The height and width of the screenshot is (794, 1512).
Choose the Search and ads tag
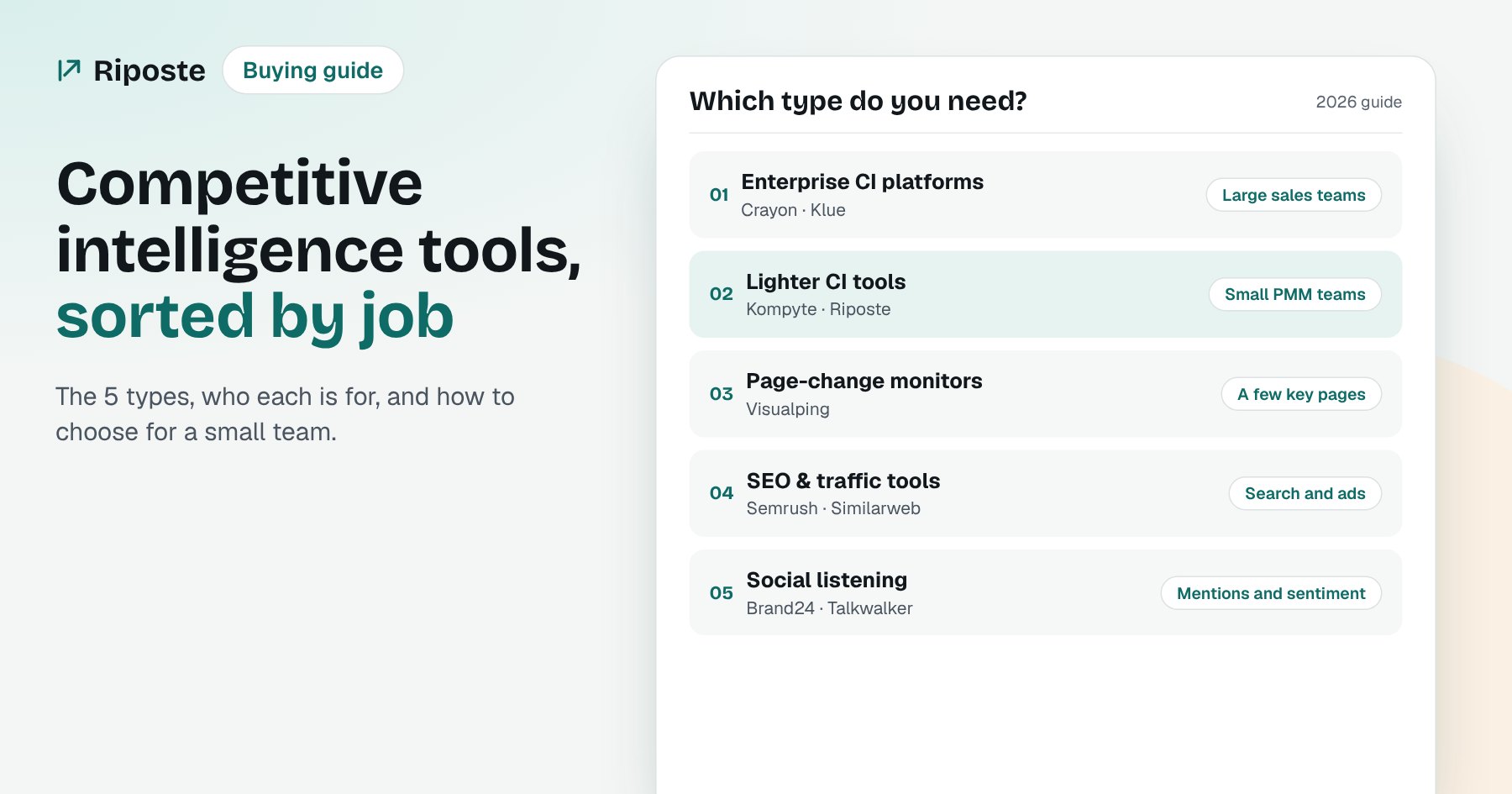(x=1305, y=493)
